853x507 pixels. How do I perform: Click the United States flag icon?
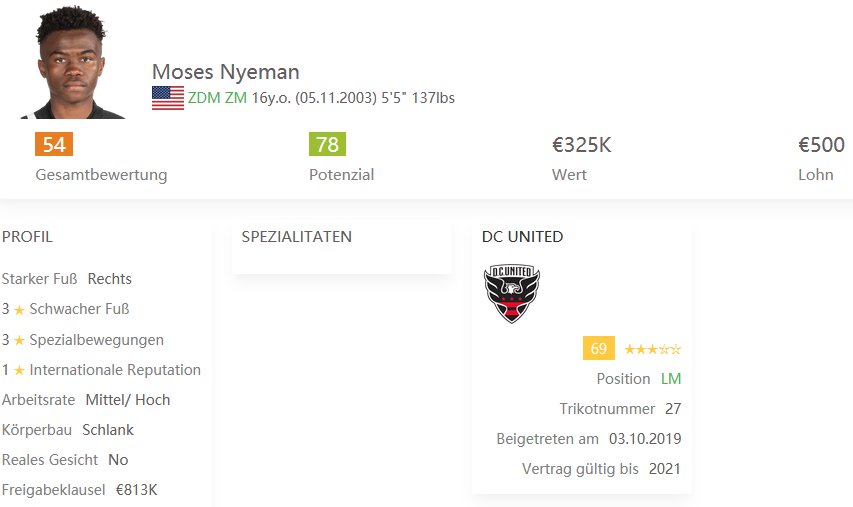[x=167, y=98]
